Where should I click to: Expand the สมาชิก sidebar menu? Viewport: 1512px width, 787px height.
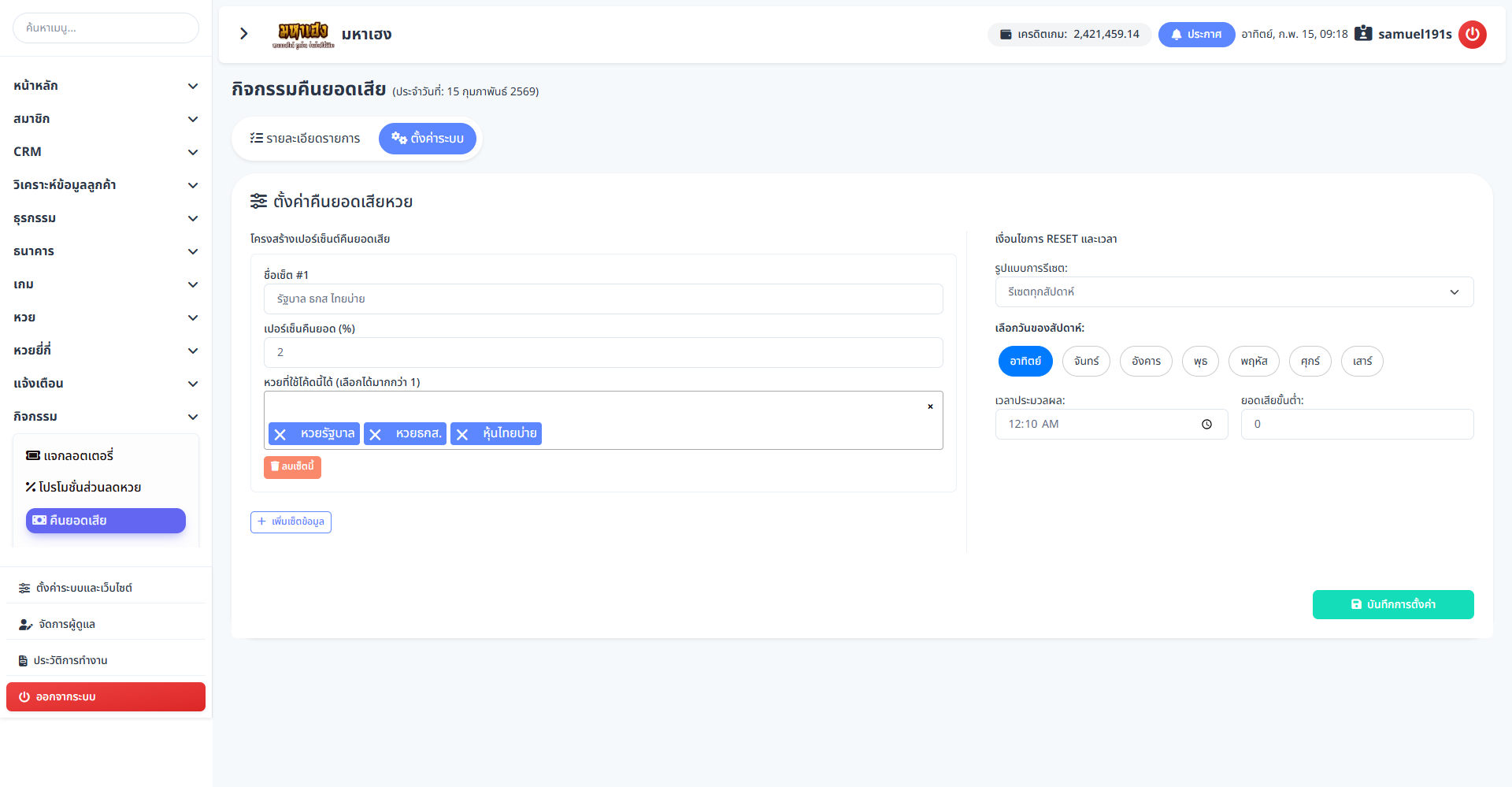[x=106, y=119]
